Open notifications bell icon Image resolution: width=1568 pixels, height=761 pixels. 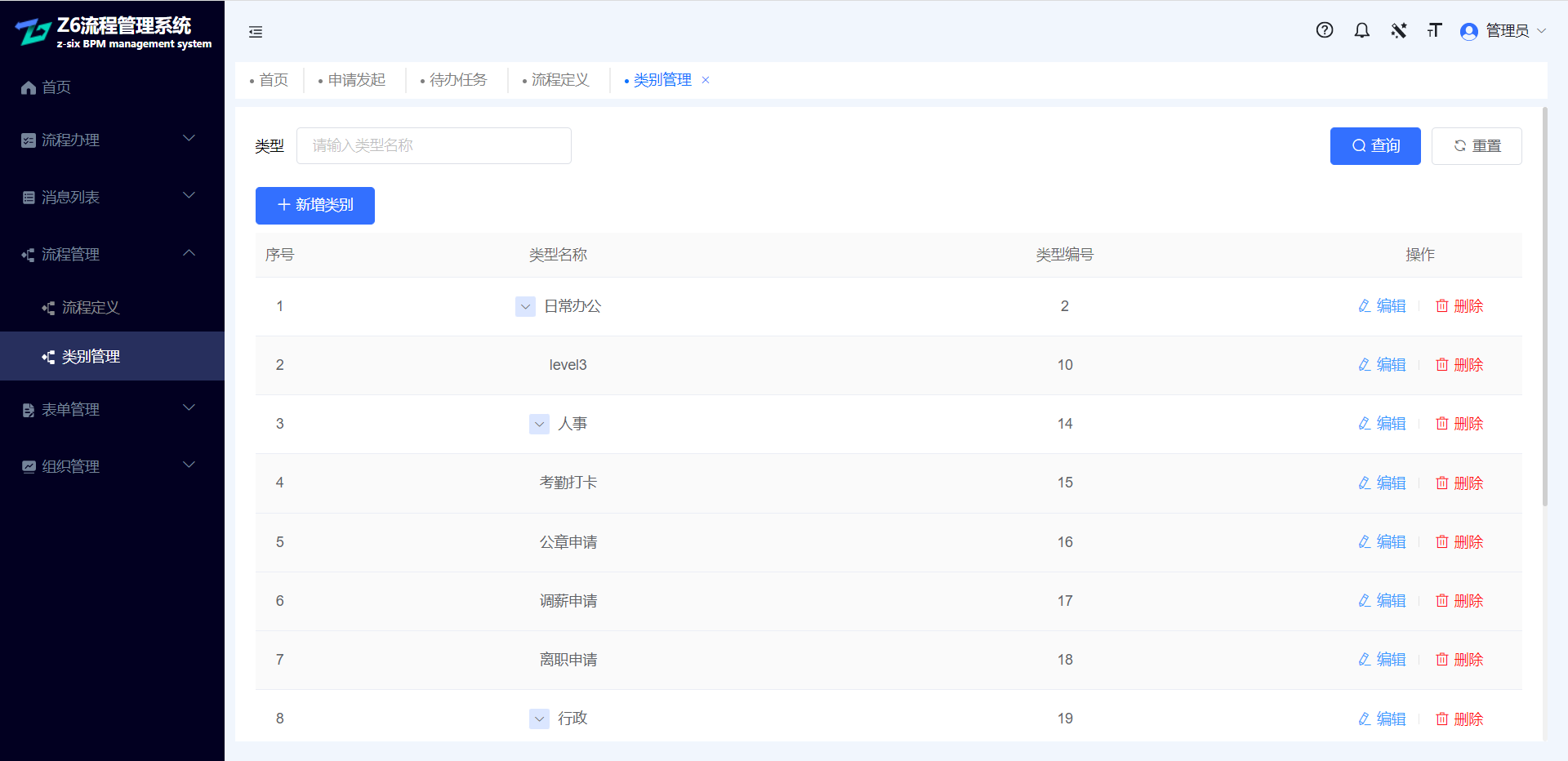[x=1361, y=30]
